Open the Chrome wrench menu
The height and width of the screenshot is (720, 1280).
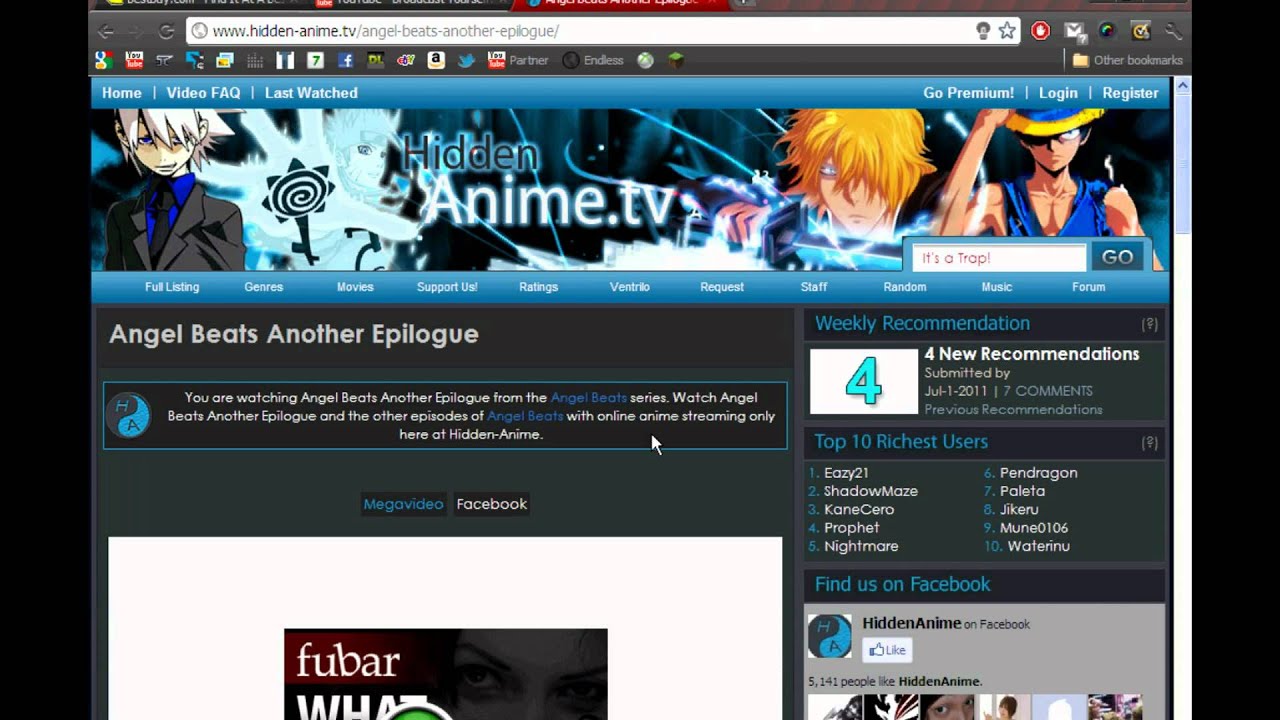click(1172, 31)
